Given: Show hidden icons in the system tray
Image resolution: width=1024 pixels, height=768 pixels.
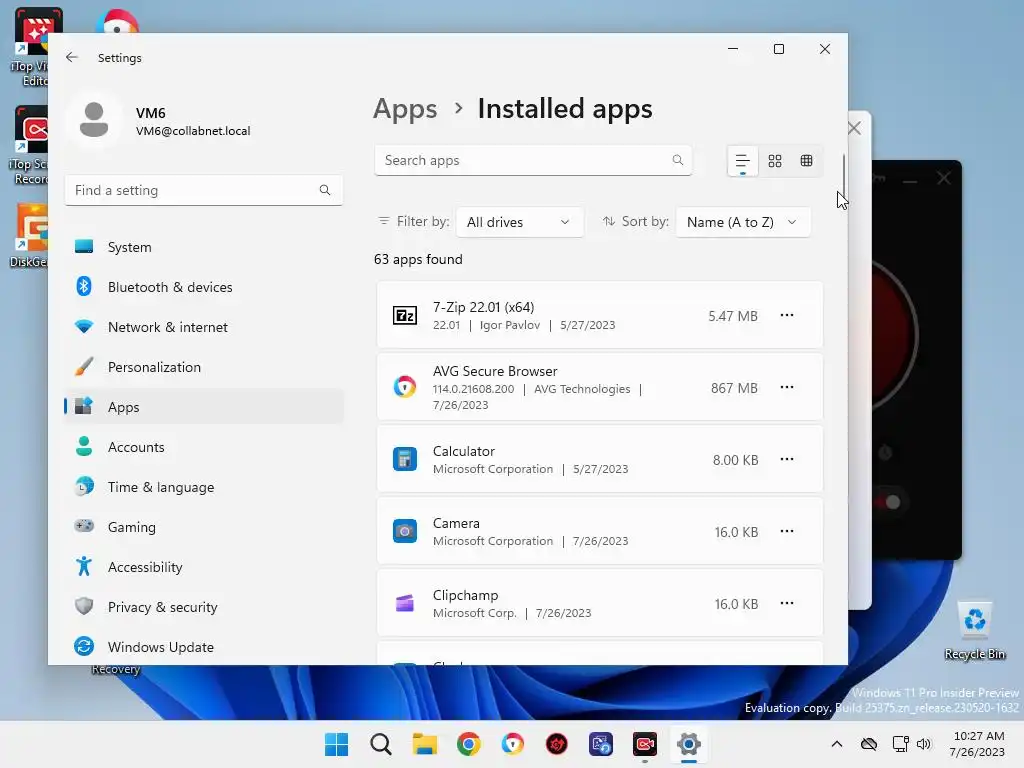Looking at the screenshot, I should 837,744.
